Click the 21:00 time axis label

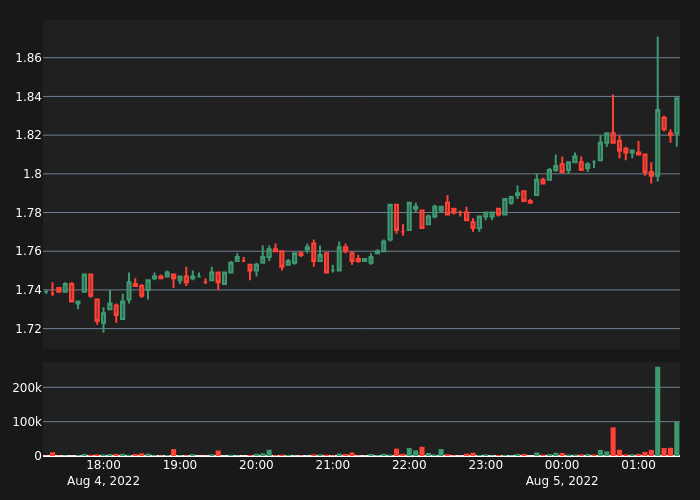(x=333, y=465)
